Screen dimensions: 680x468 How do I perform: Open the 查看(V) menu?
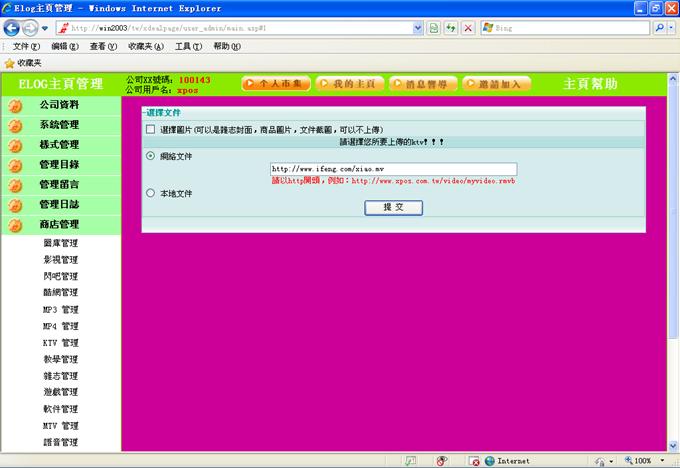[103, 46]
